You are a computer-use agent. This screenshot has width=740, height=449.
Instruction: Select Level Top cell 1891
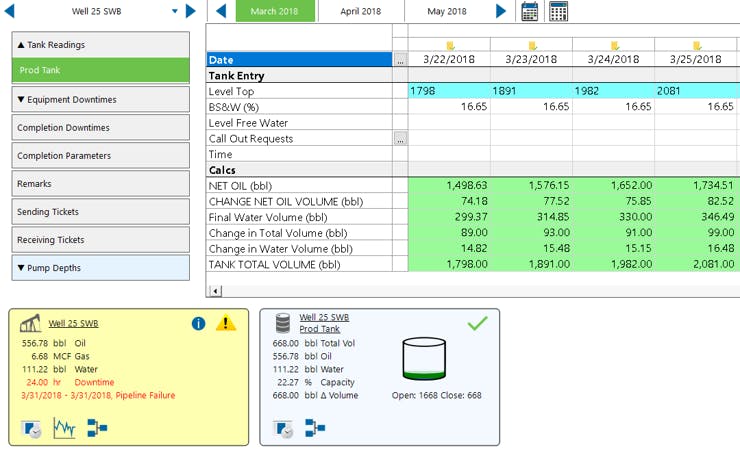pyautogui.click(x=531, y=91)
